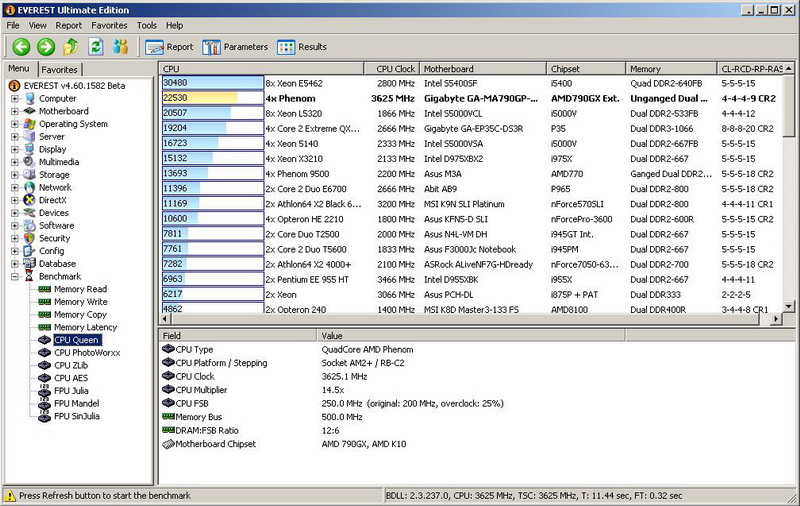The image size is (800, 506).
Task: Select the DRAM:FSB Ratio field row
Action: click(392, 431)
